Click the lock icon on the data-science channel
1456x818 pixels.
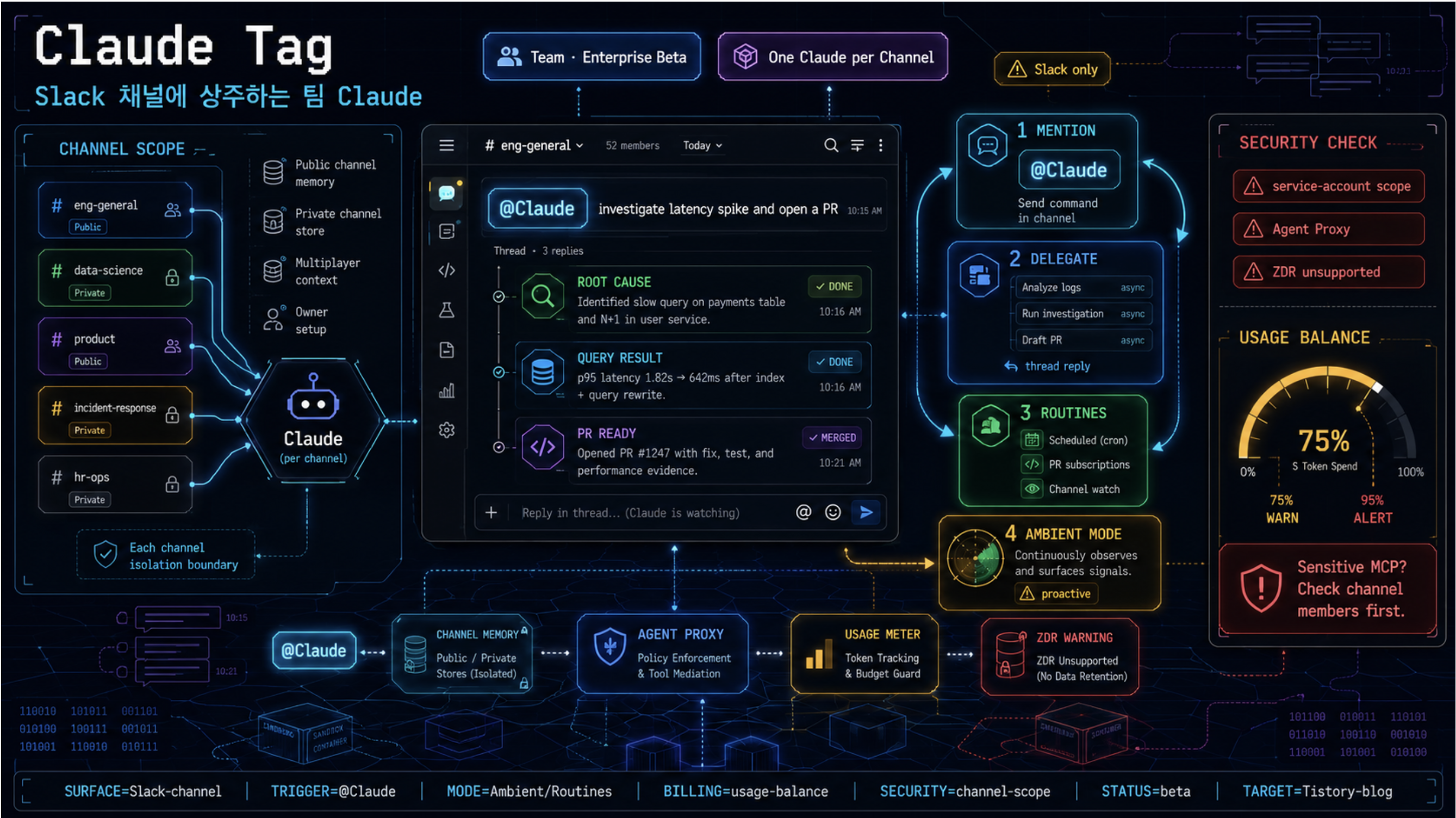172,277
